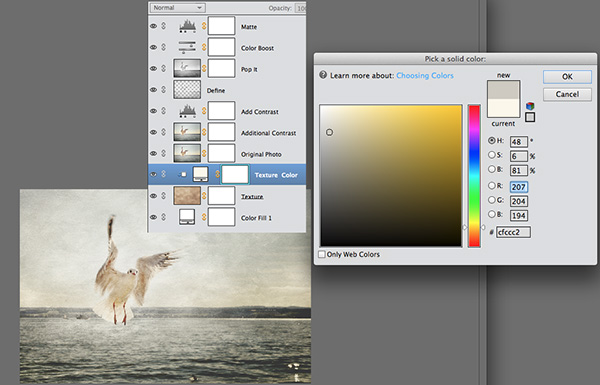
Task: Click the red value field showing 207
Action: click(x=518, y=187)
